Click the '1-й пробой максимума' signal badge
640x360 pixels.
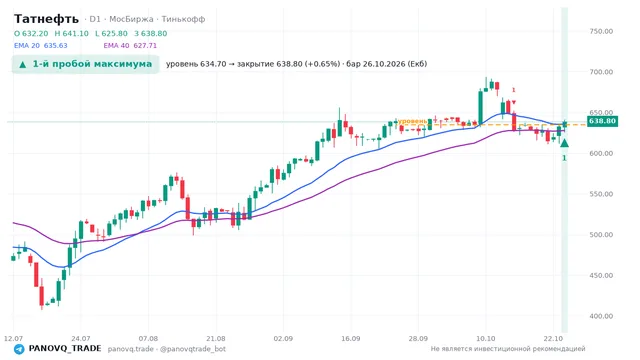click(x=85, y=64)
